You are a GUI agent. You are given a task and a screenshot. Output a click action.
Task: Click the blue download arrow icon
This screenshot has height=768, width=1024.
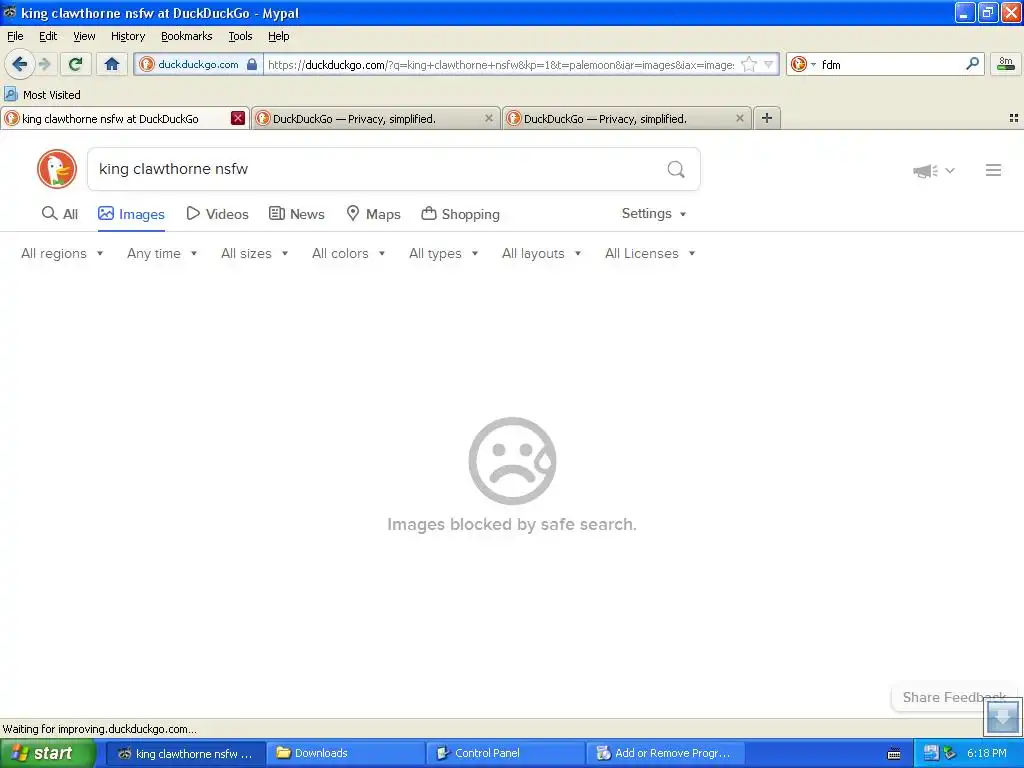coord(1002,716)
